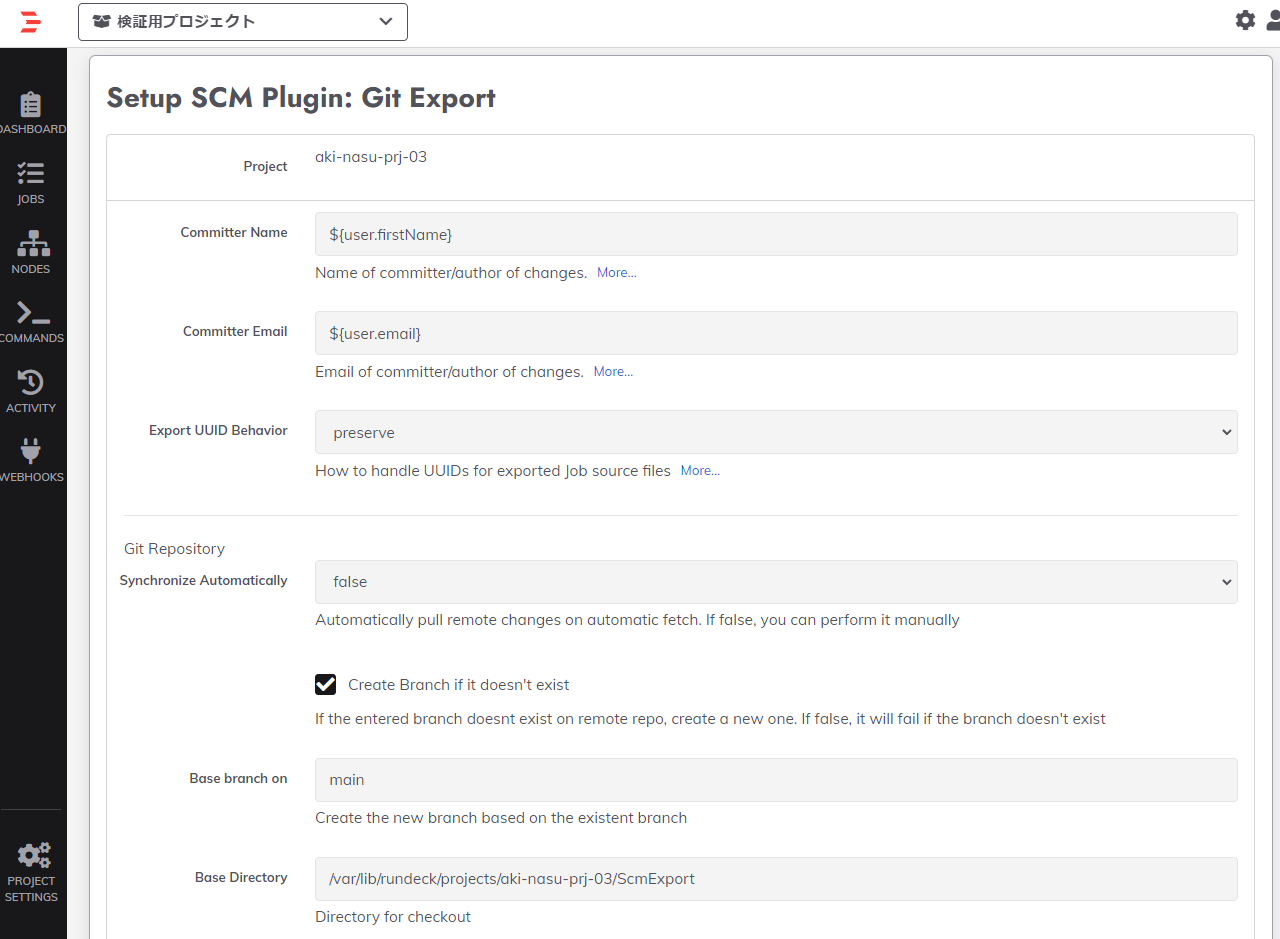Open Export UUID Behavior dropdown
The height and width of the screenshot is (939, 1280).
pos(776,433)
